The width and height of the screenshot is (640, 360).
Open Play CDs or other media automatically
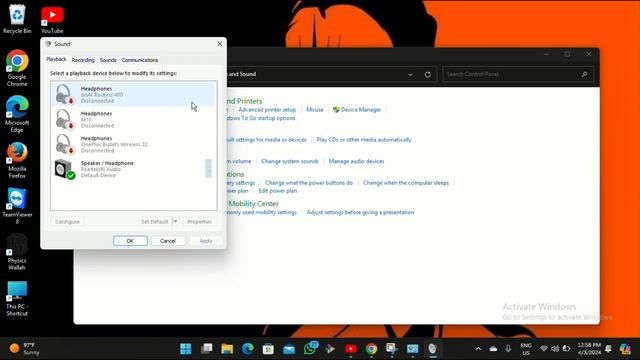tap(364, 140)
